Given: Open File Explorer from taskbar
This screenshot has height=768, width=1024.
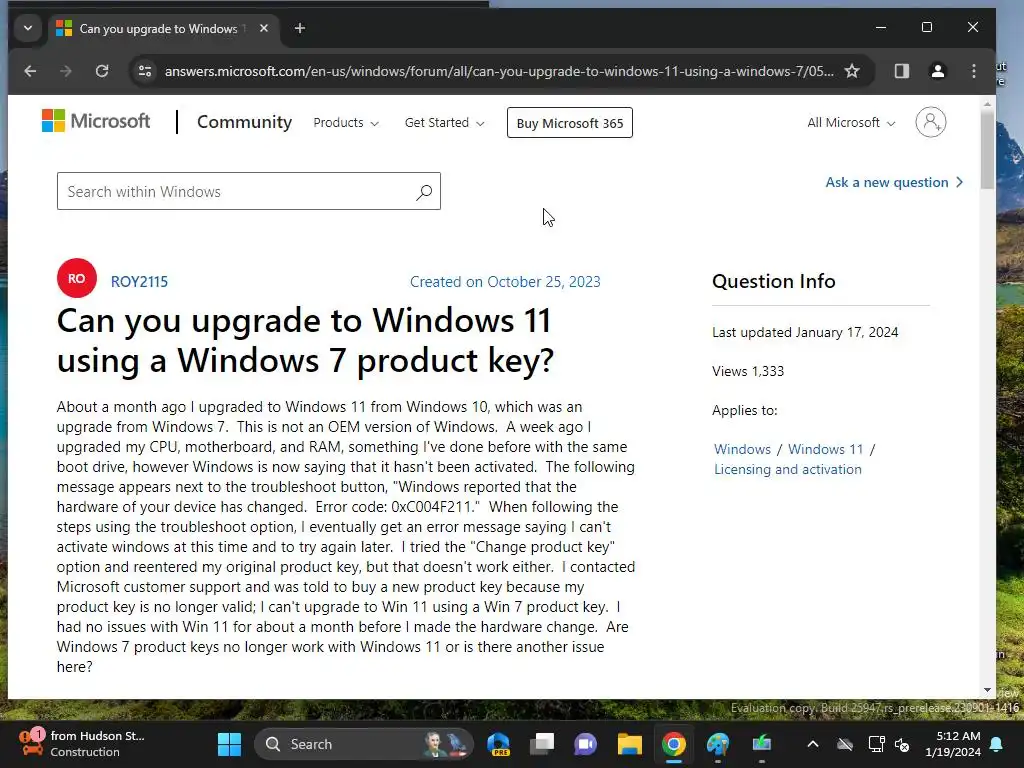Looking at the screenshot, I should [630, 744].
